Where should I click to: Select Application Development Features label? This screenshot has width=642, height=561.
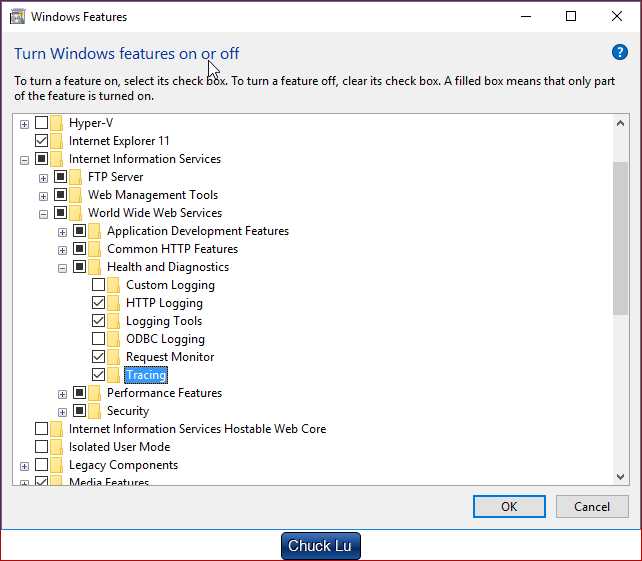click(x=198, y=231)
